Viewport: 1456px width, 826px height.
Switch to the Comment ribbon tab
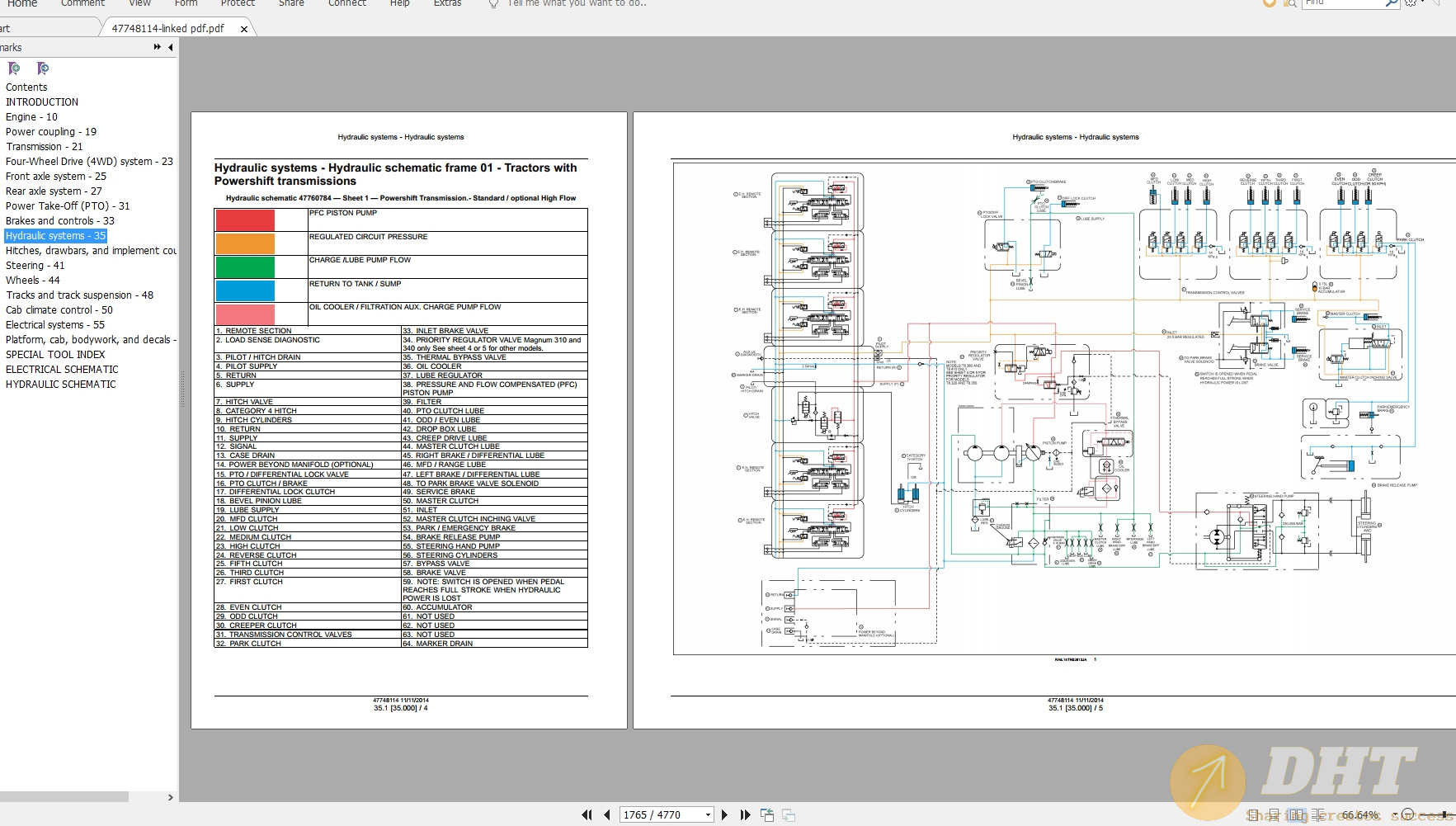tap(82, 4)
